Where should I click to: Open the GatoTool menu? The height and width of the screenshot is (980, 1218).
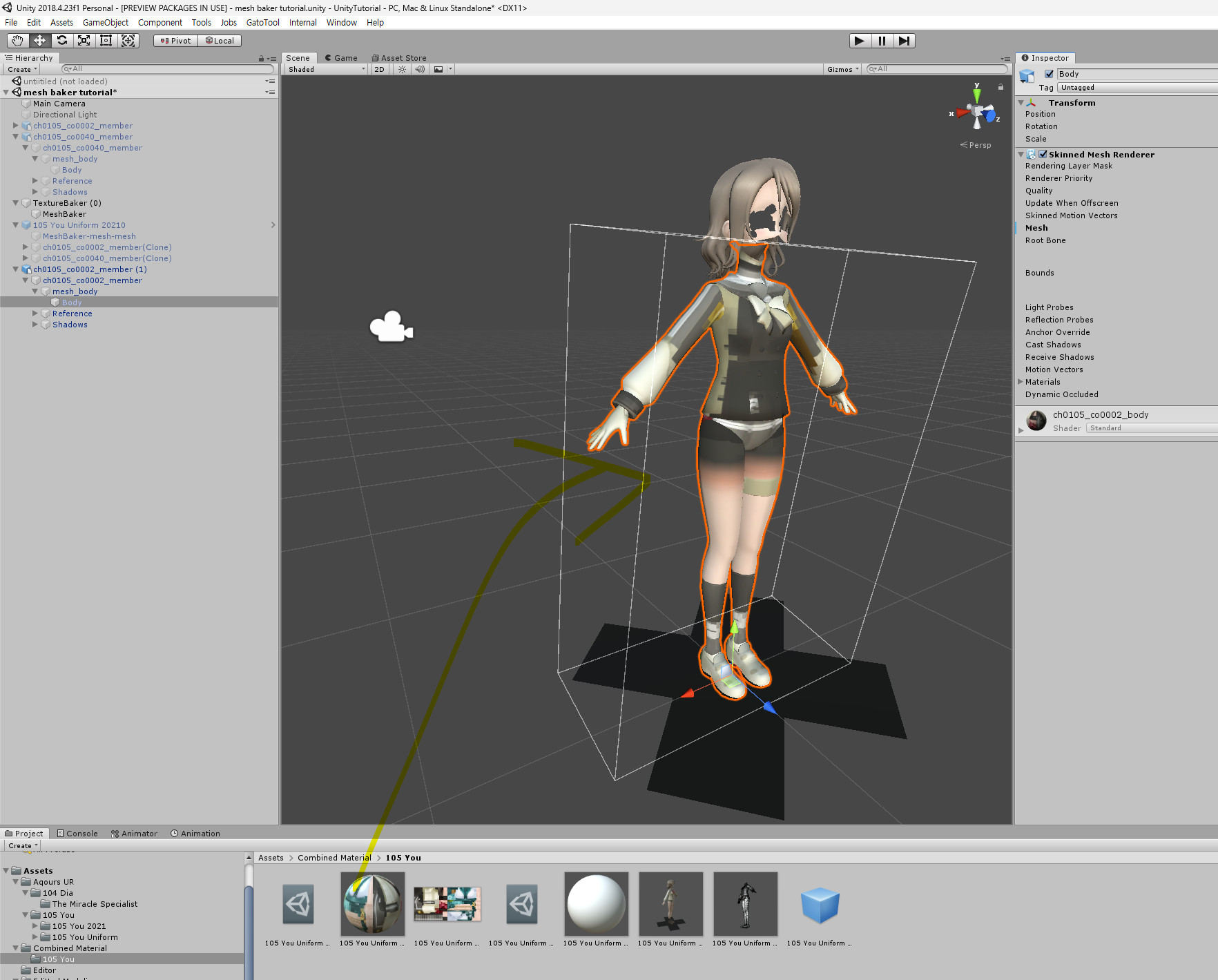click(262, 23)
